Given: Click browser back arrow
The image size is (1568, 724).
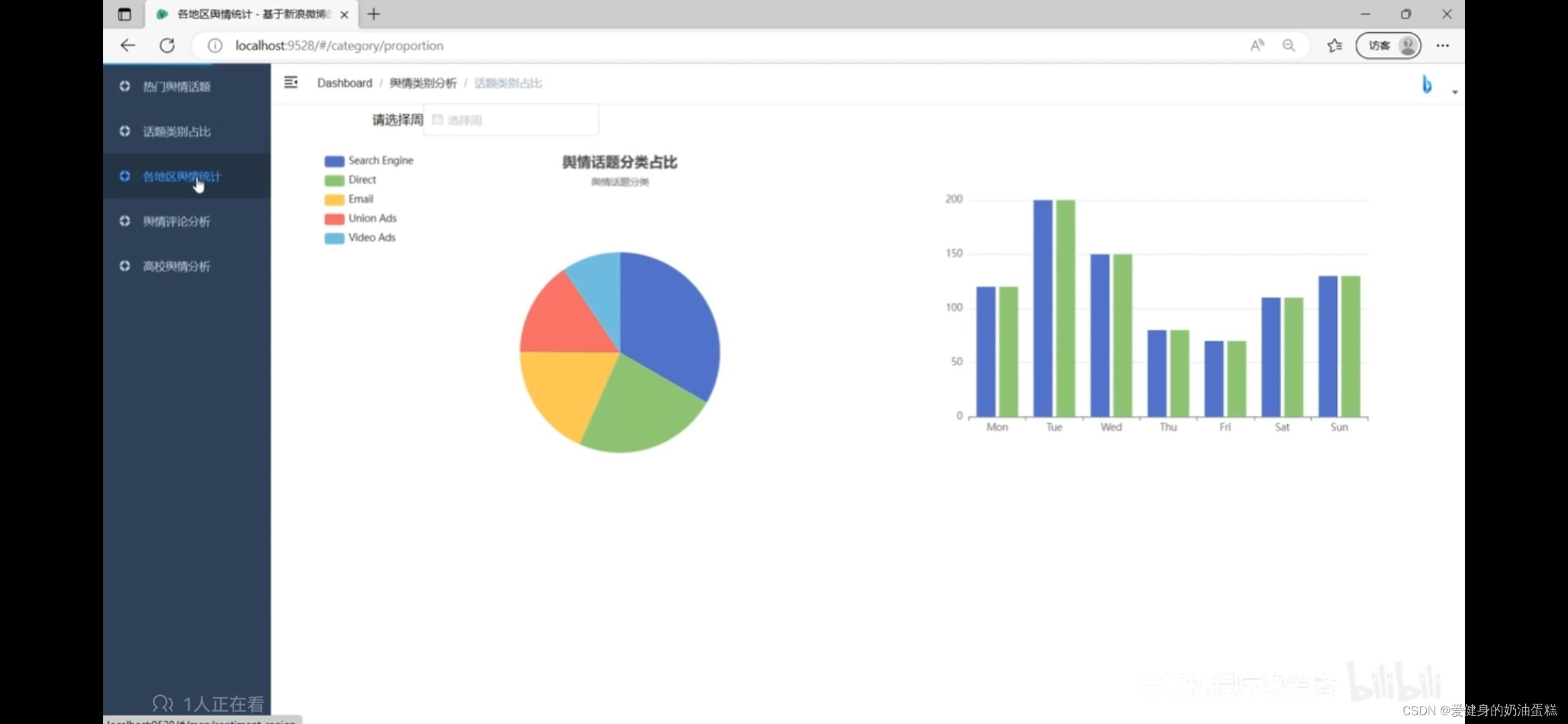Looking at the screenshot, I should (x=127, y=46).
